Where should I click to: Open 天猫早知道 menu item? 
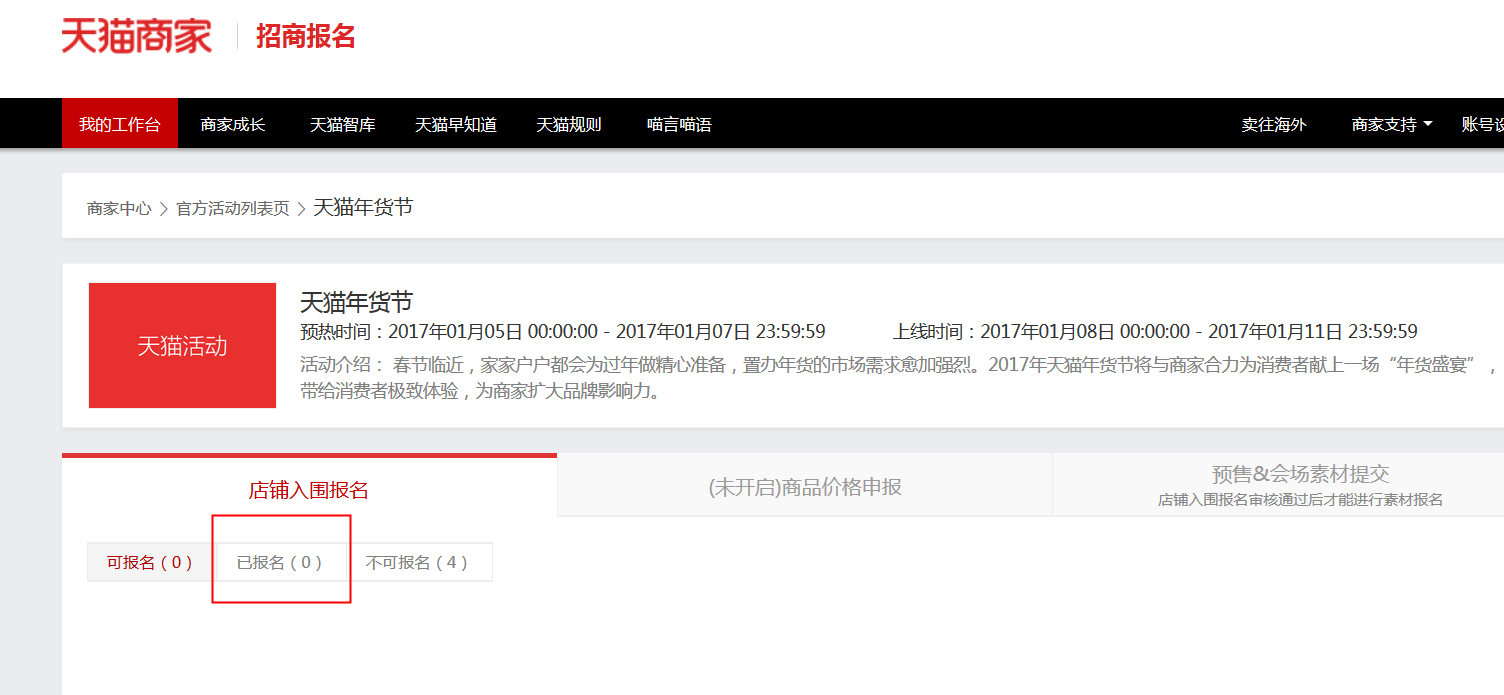456,125
